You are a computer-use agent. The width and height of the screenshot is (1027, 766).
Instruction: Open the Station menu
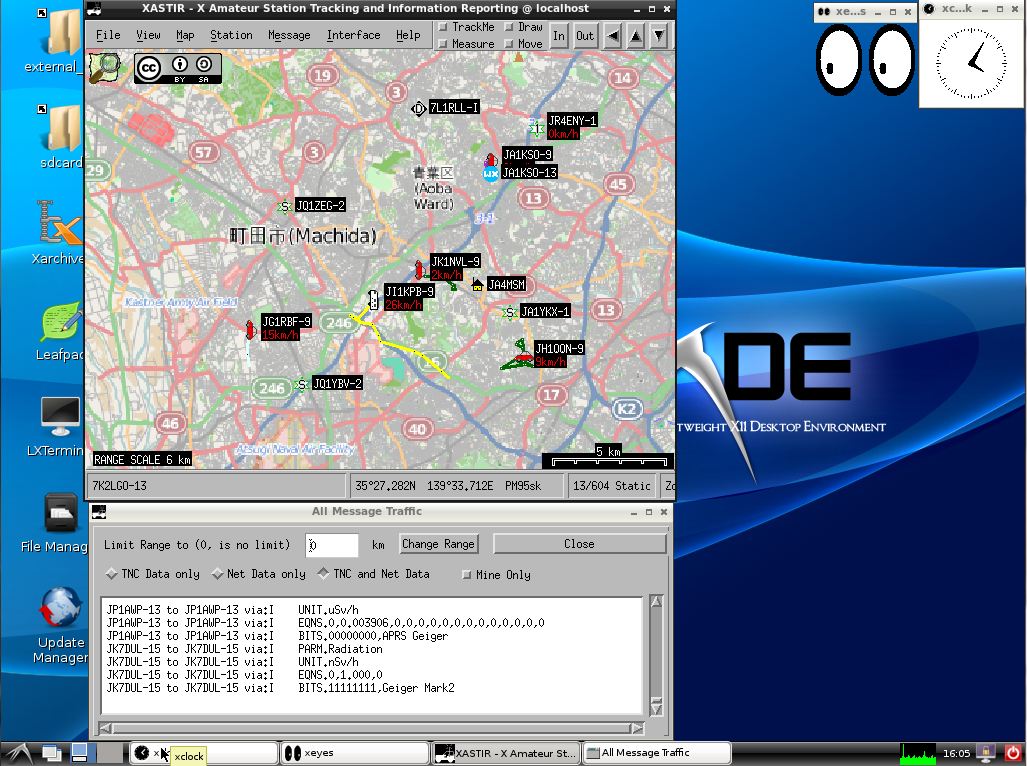[231, 35]
